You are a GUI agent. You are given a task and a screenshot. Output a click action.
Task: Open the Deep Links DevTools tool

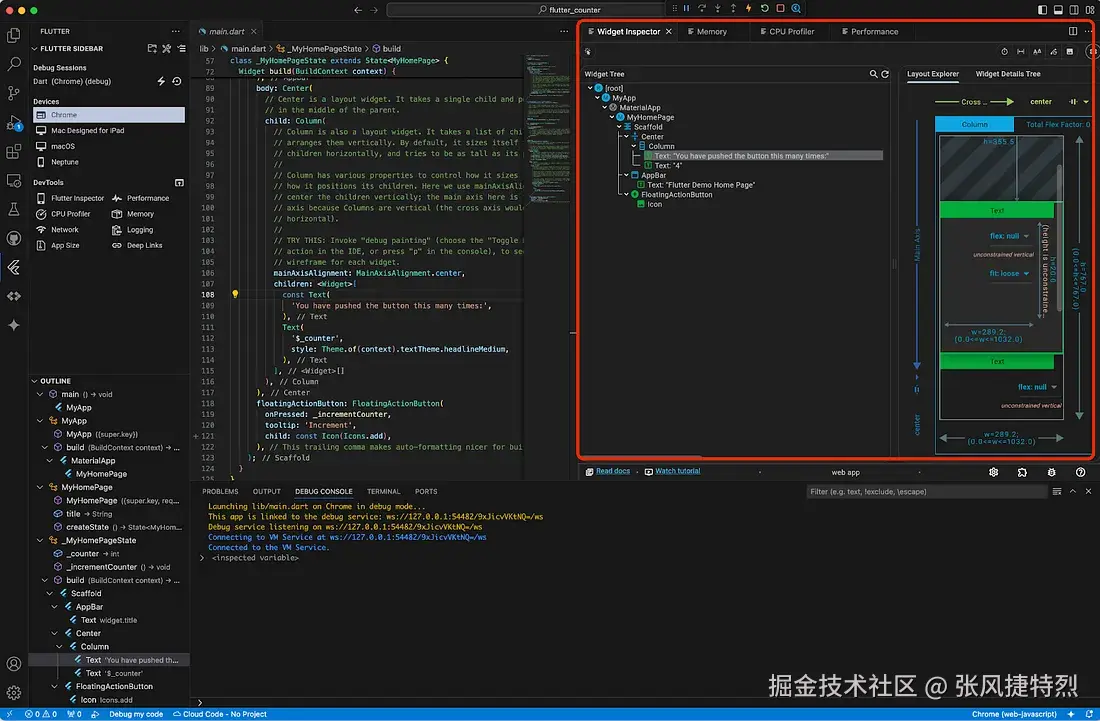[138, 245]
